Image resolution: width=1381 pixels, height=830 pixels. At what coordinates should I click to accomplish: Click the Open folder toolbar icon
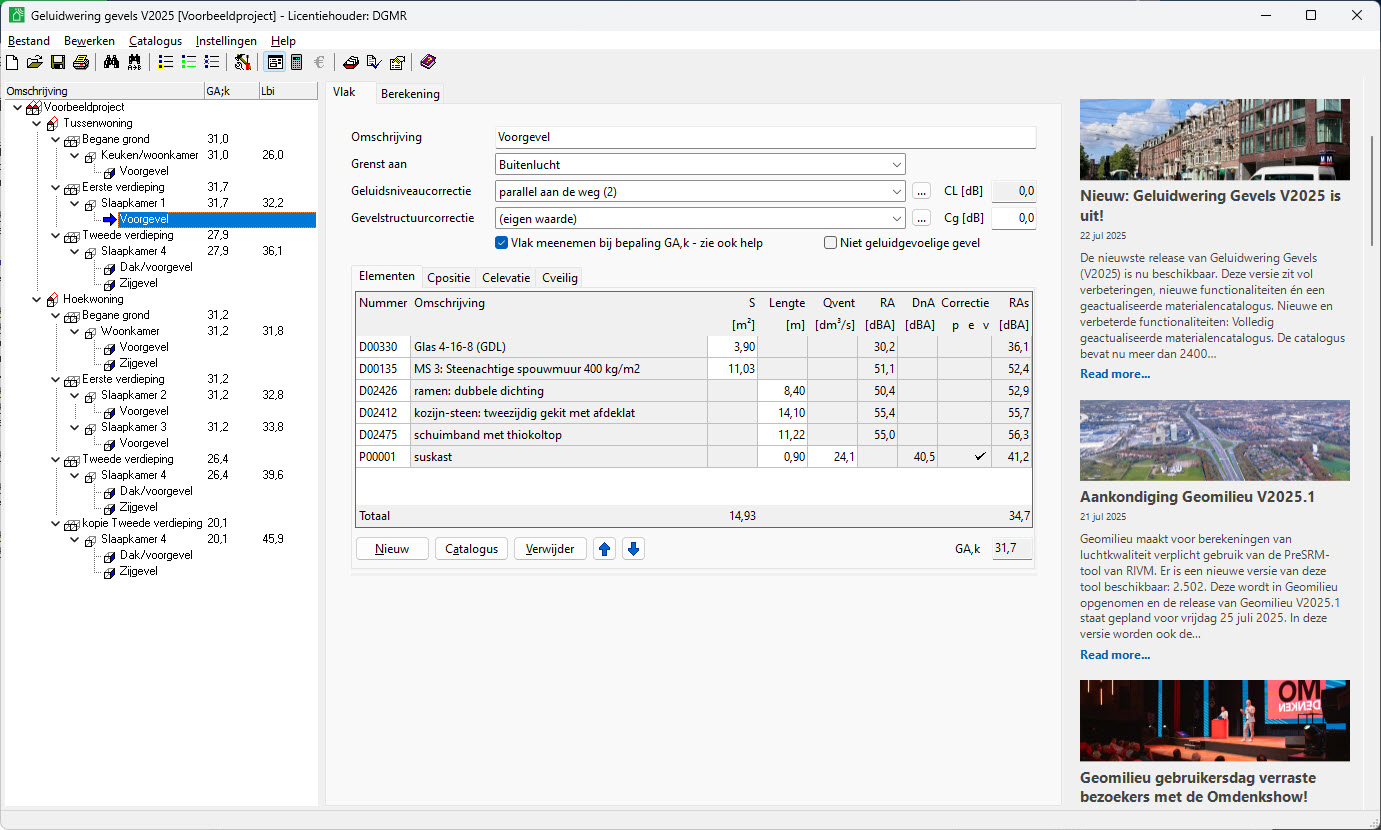coord(35,62)
